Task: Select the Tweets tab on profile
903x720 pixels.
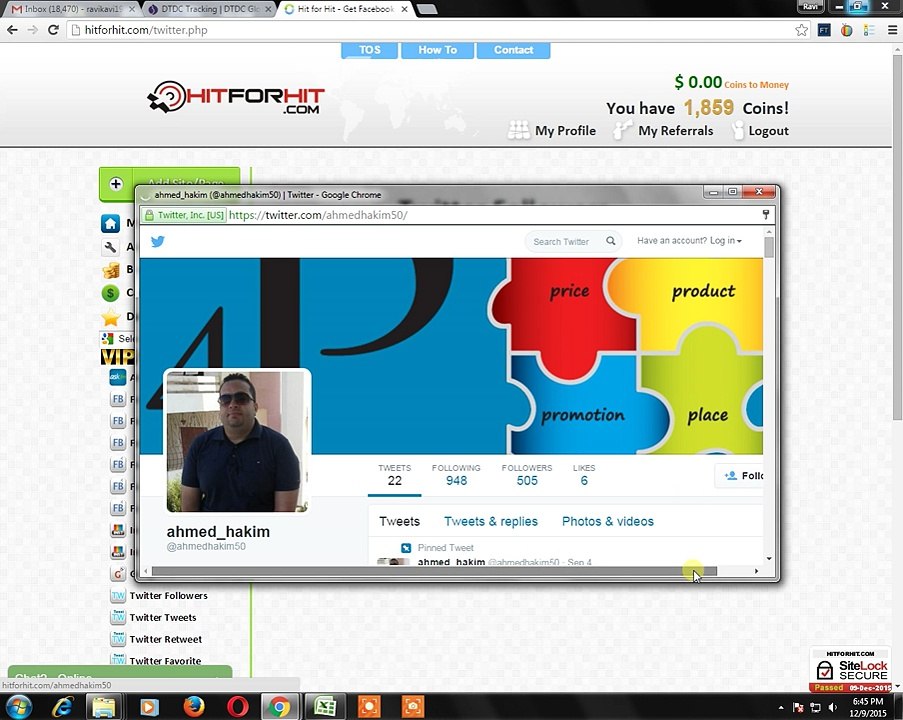Action: coord(400,521)
